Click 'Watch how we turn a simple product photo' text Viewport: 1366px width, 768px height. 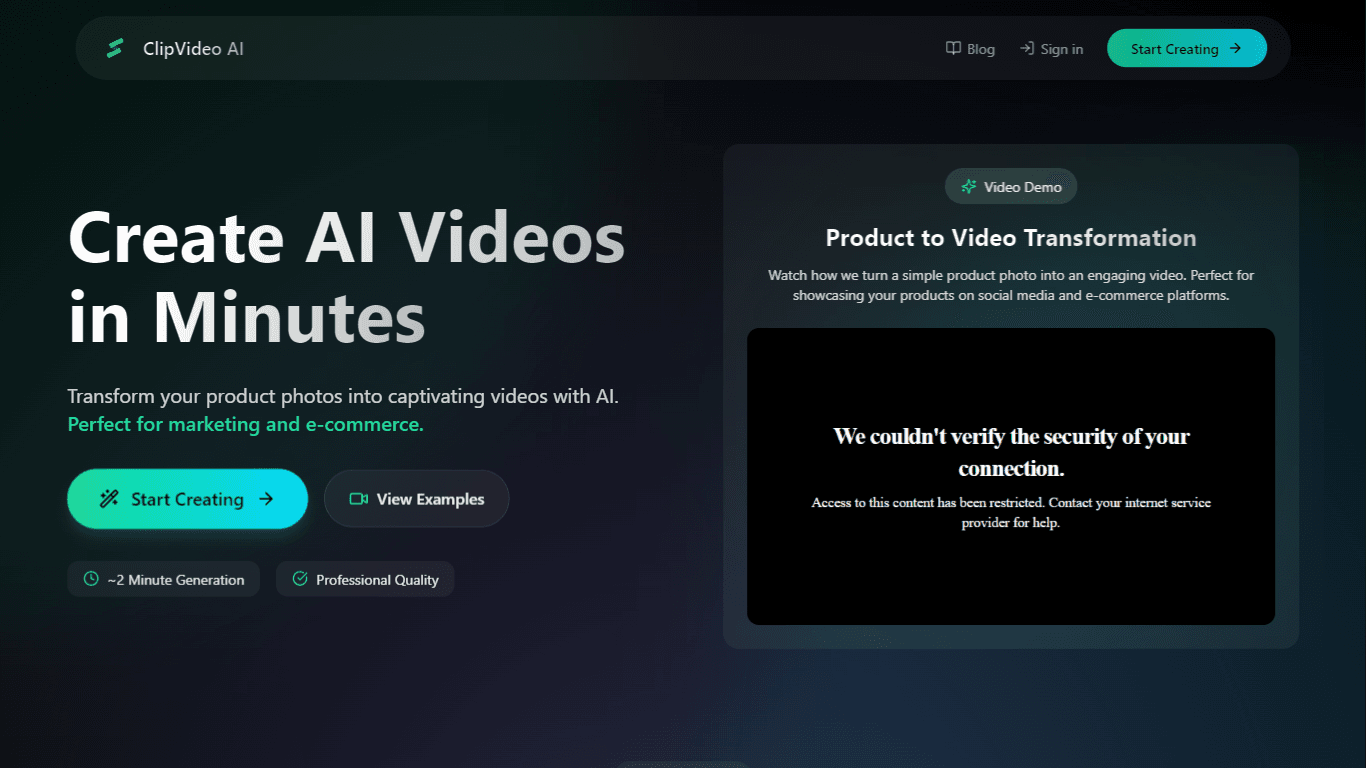[x=1011, y=285]
